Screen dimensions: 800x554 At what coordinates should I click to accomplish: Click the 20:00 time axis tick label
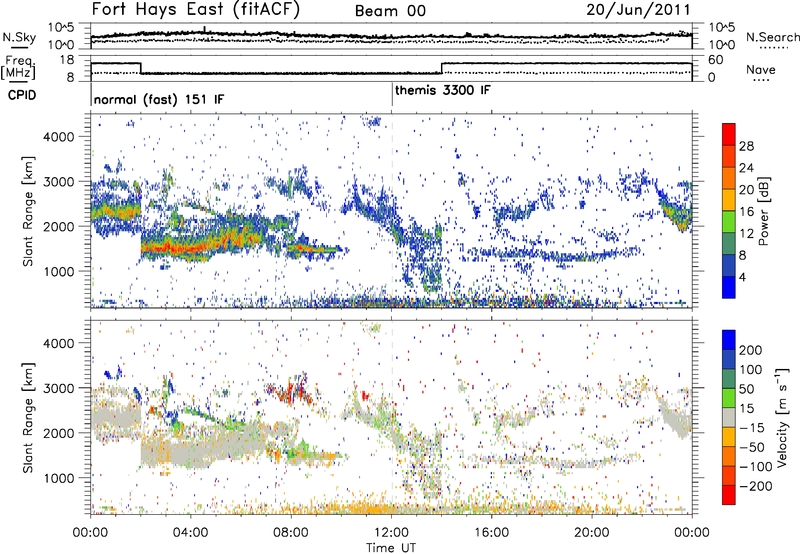click(x=592, y=533)
